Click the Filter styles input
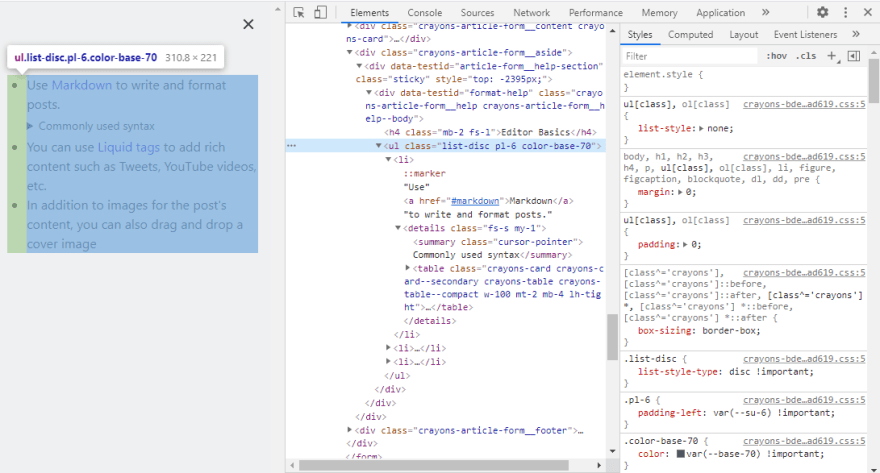Screen dimensions: 880x473 point(690,56)
